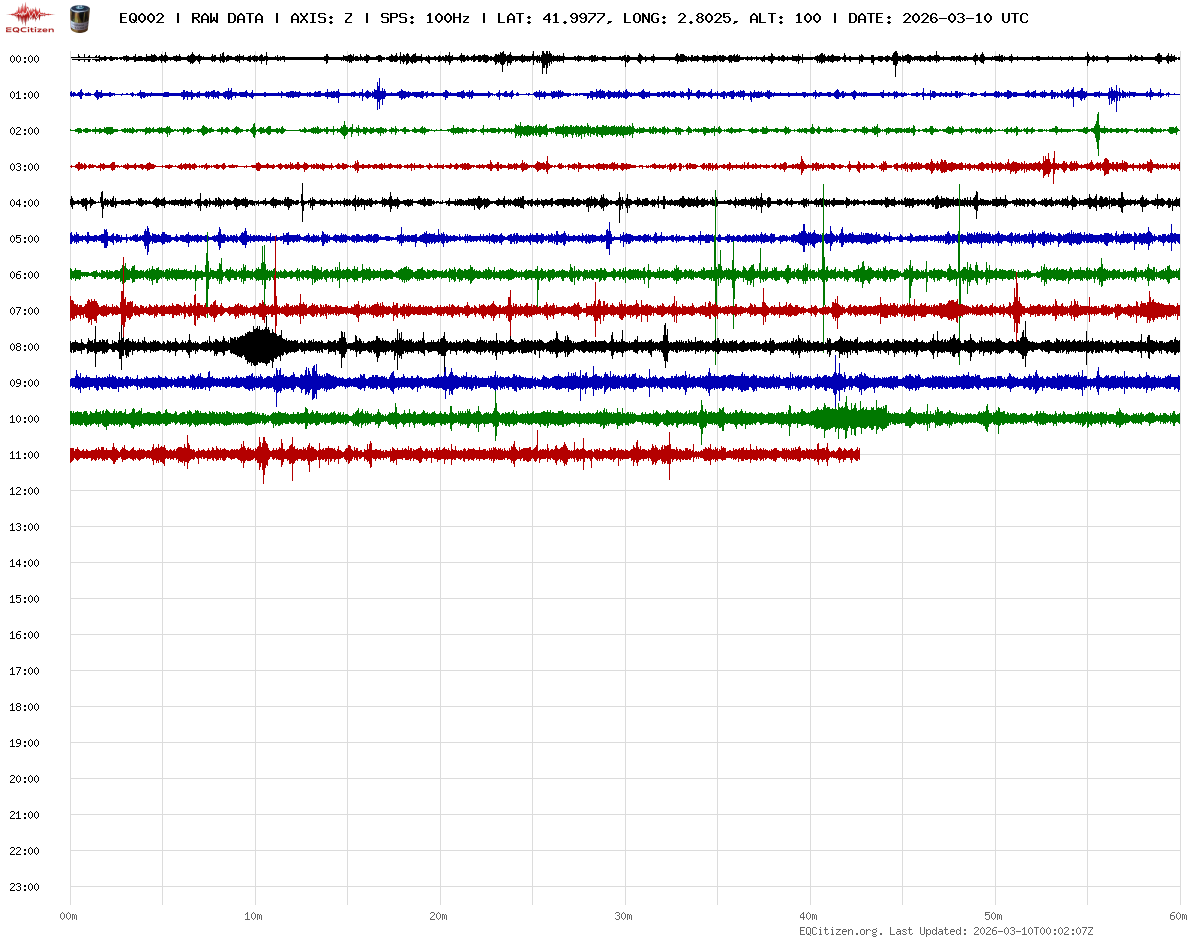This screenshot has height=940, width=1200.
Task: Click the LAT: 41.9977 coordinate text
Action: pos(552,18)
